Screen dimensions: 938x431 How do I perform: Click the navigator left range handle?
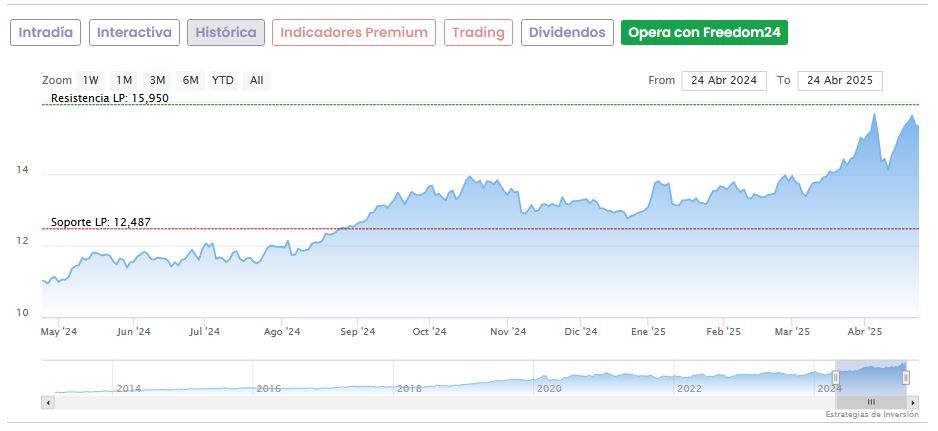pyautogui.click(x=836, y=377)
